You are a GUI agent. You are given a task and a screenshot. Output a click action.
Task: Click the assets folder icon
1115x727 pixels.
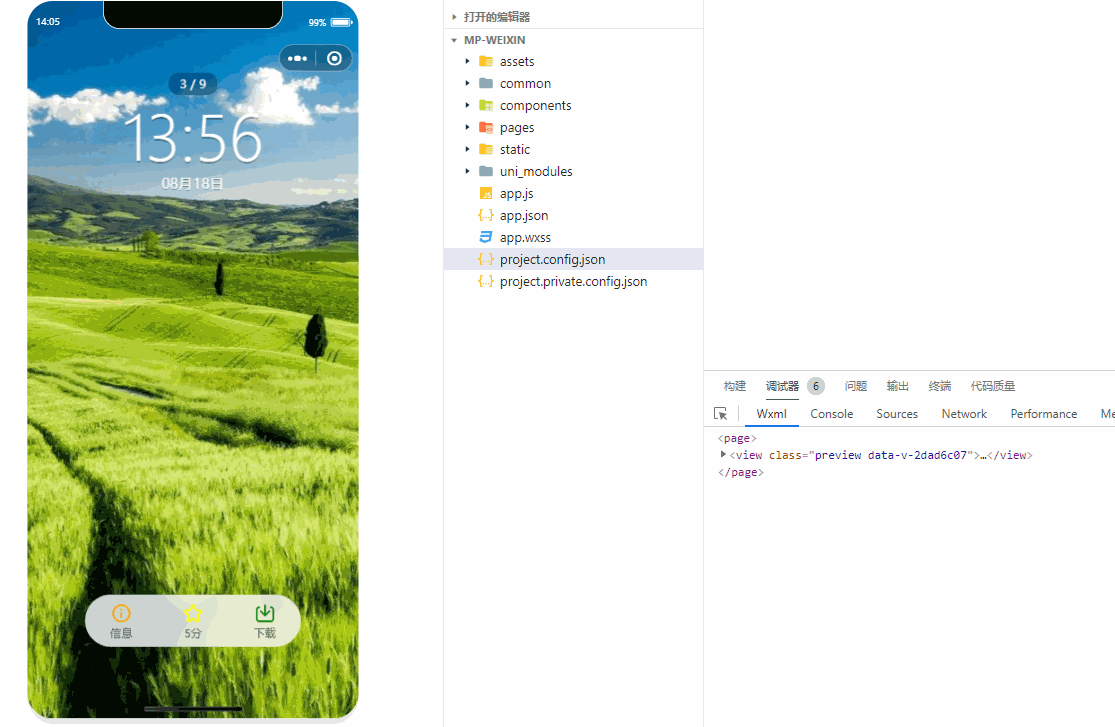pos(486,61)
